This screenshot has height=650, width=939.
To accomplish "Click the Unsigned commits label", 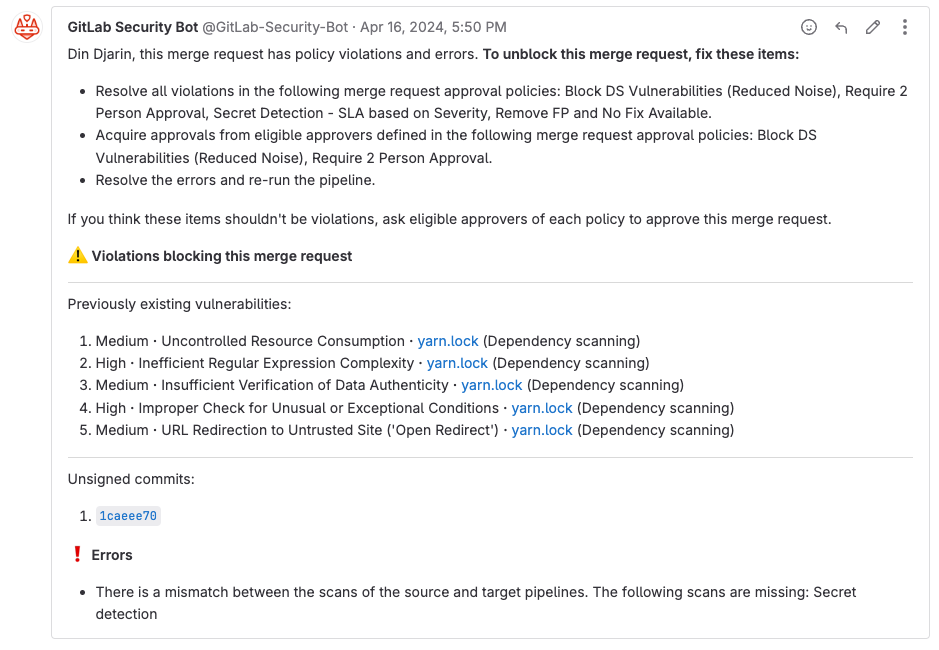I will [131, 479].
